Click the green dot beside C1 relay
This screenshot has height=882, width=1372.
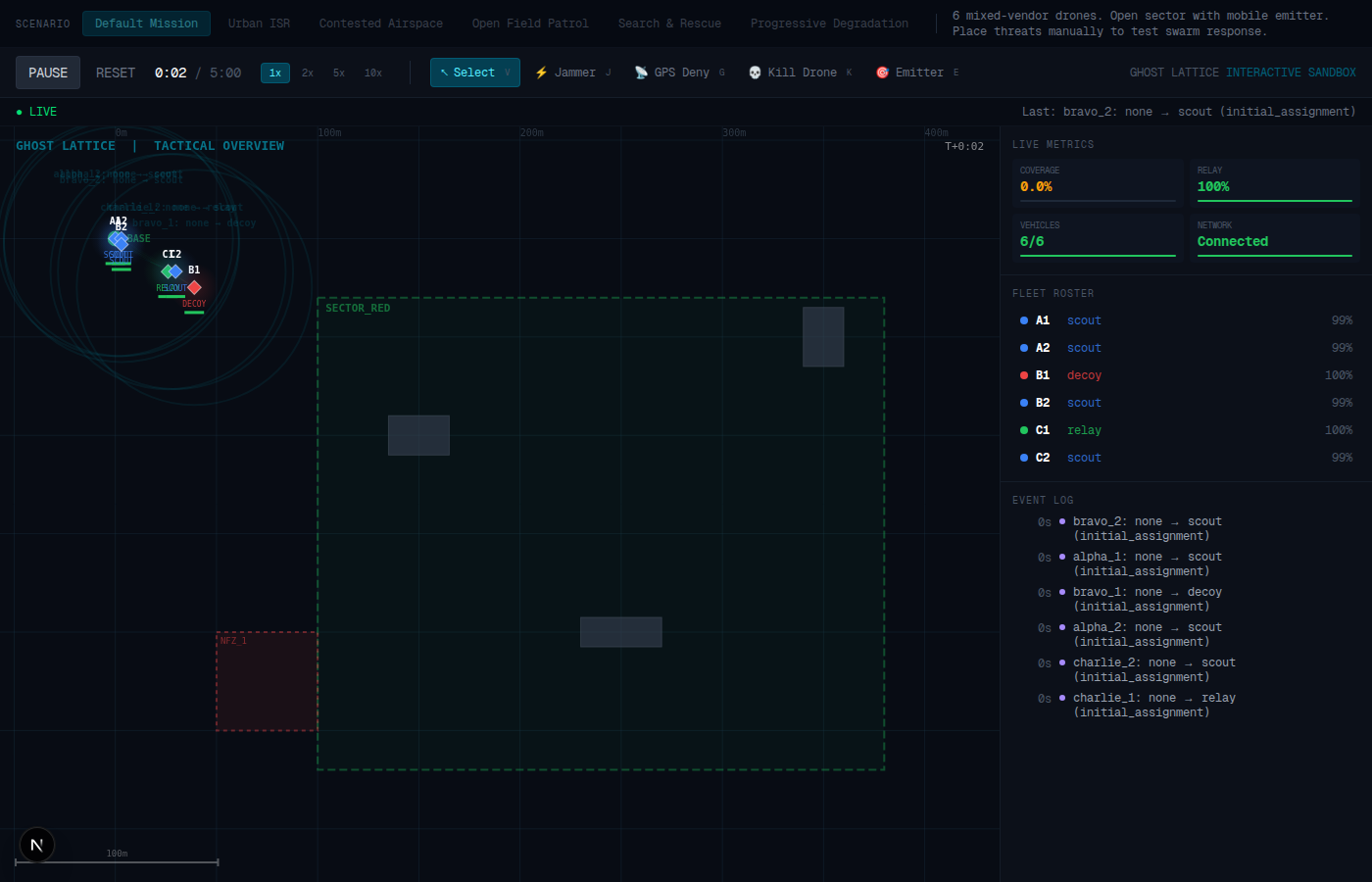coord(1024,430)
